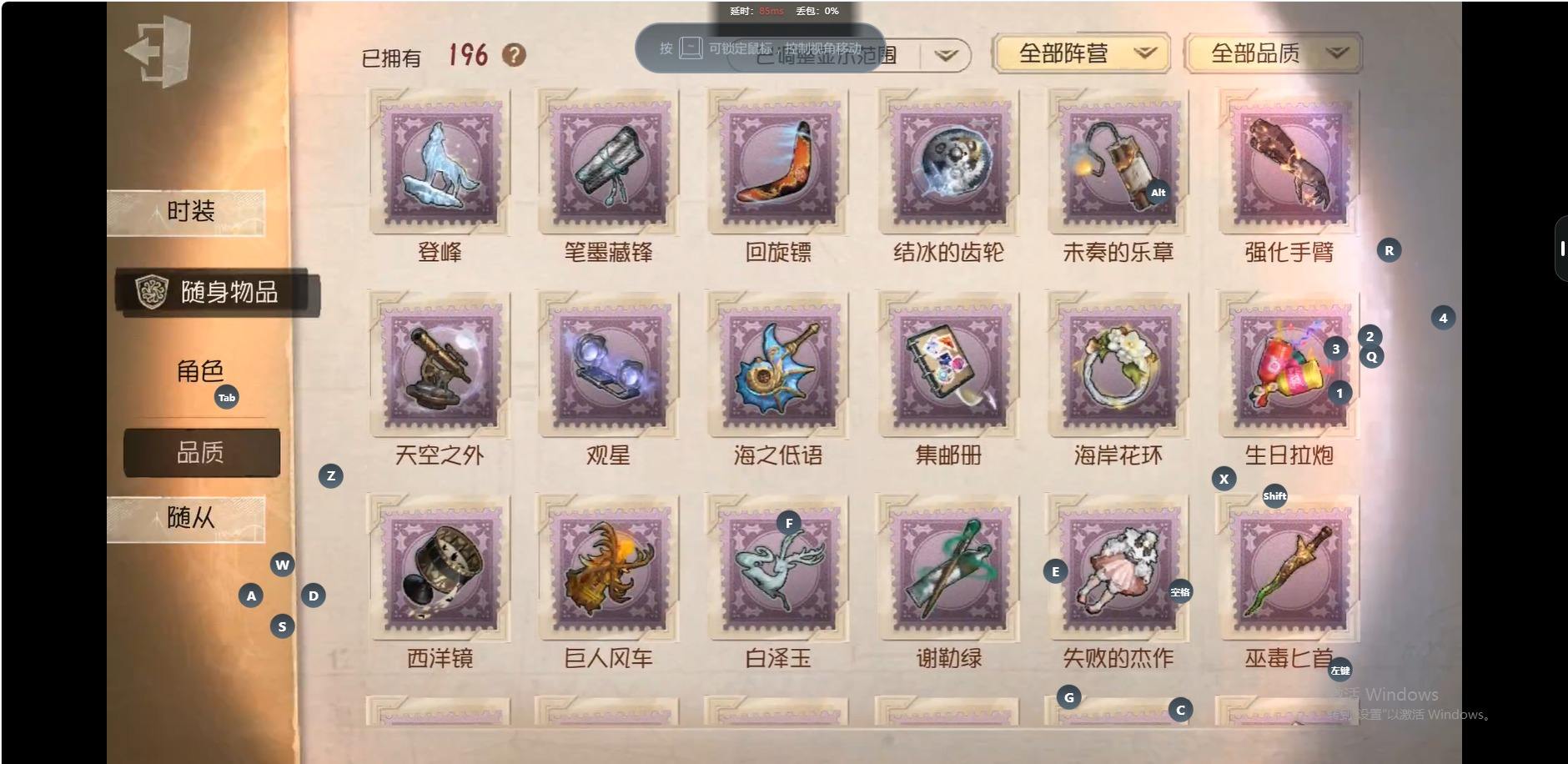Select the 白泽玉 deer accessory

pos(778,567)
